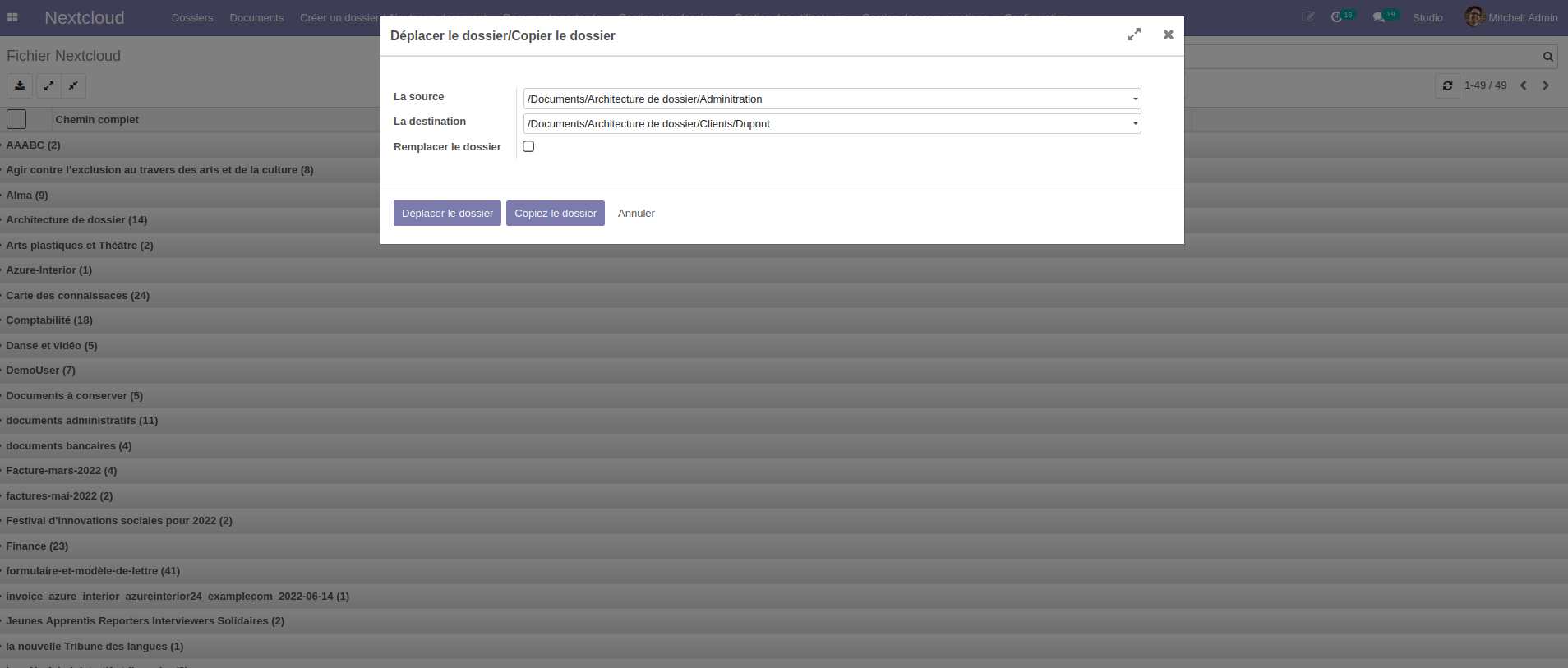Click Annuler to cancel the dialog
This screenshot has height=668, width=1568.
tap(636, 213)
